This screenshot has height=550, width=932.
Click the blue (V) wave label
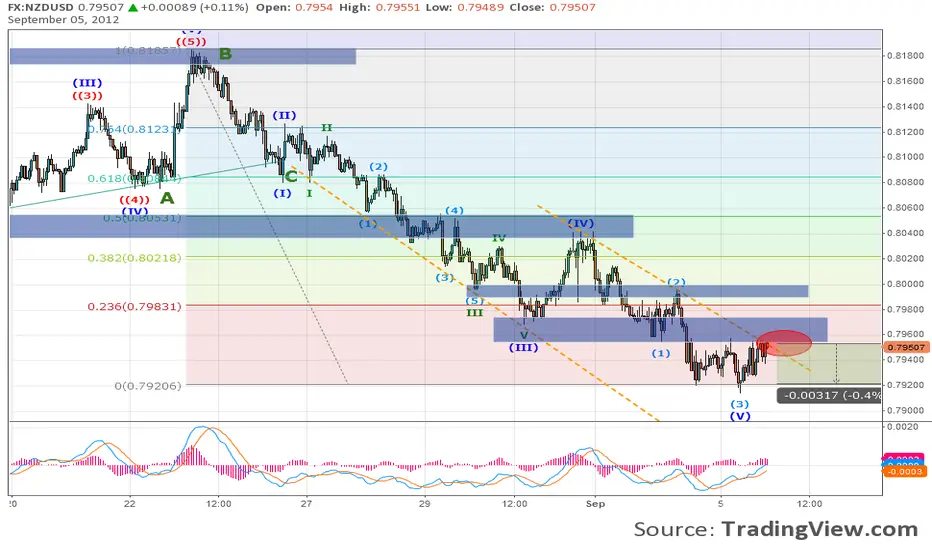pos(740,416)
